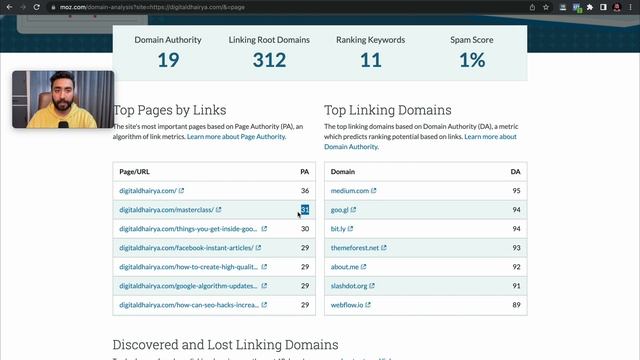The height and width of the screenshot is (360, 640).
Task: Click DA value 95 for medium.com
Action: pyautogui.click(x=516, y=191)
